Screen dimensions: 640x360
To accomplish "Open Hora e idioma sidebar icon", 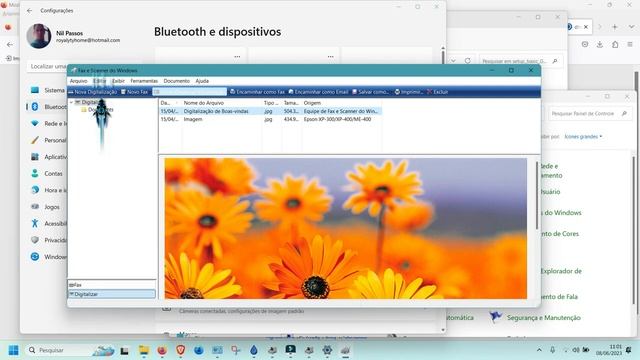I will [x=35, y=190].
